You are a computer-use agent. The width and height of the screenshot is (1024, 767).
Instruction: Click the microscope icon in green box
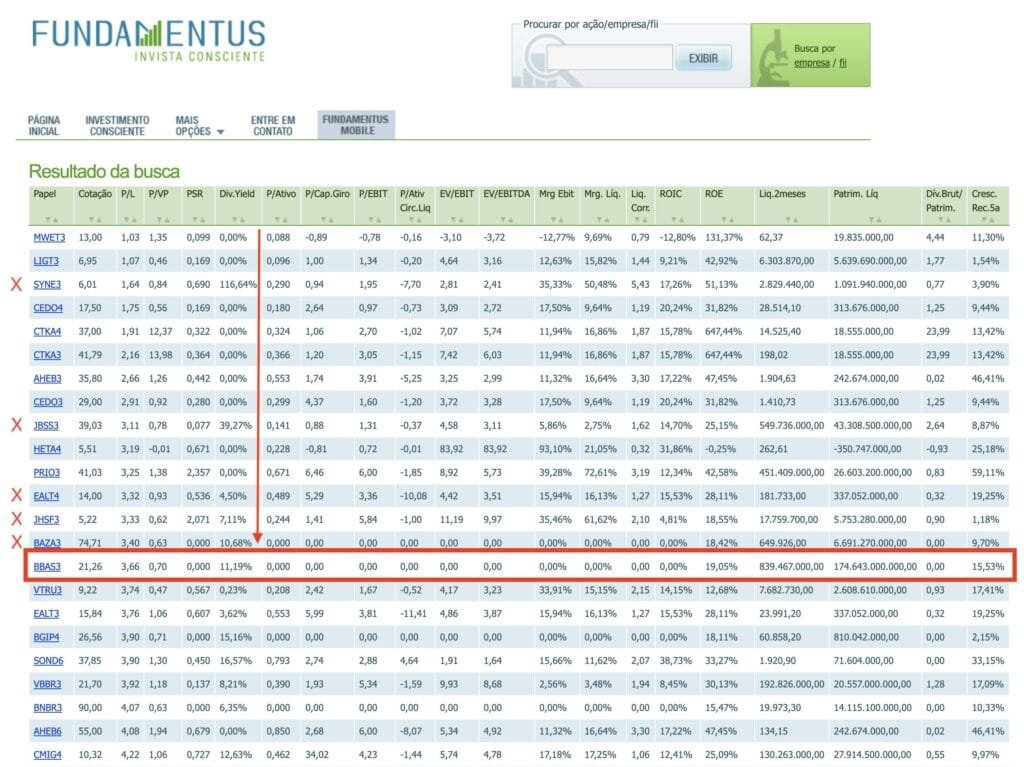771,55
